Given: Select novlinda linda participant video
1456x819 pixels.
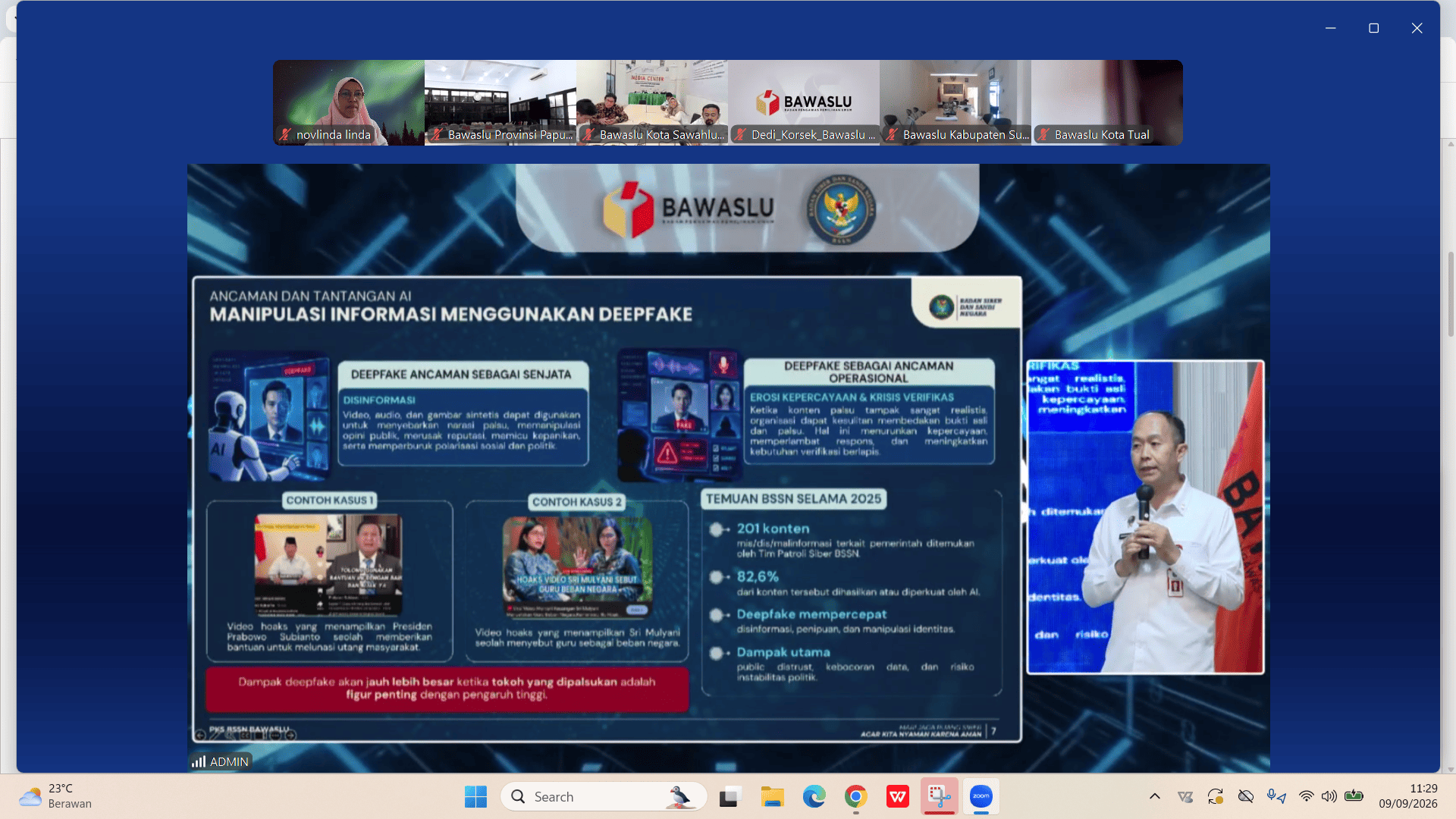Looking at the screenshot, I should tap(349, 102).
